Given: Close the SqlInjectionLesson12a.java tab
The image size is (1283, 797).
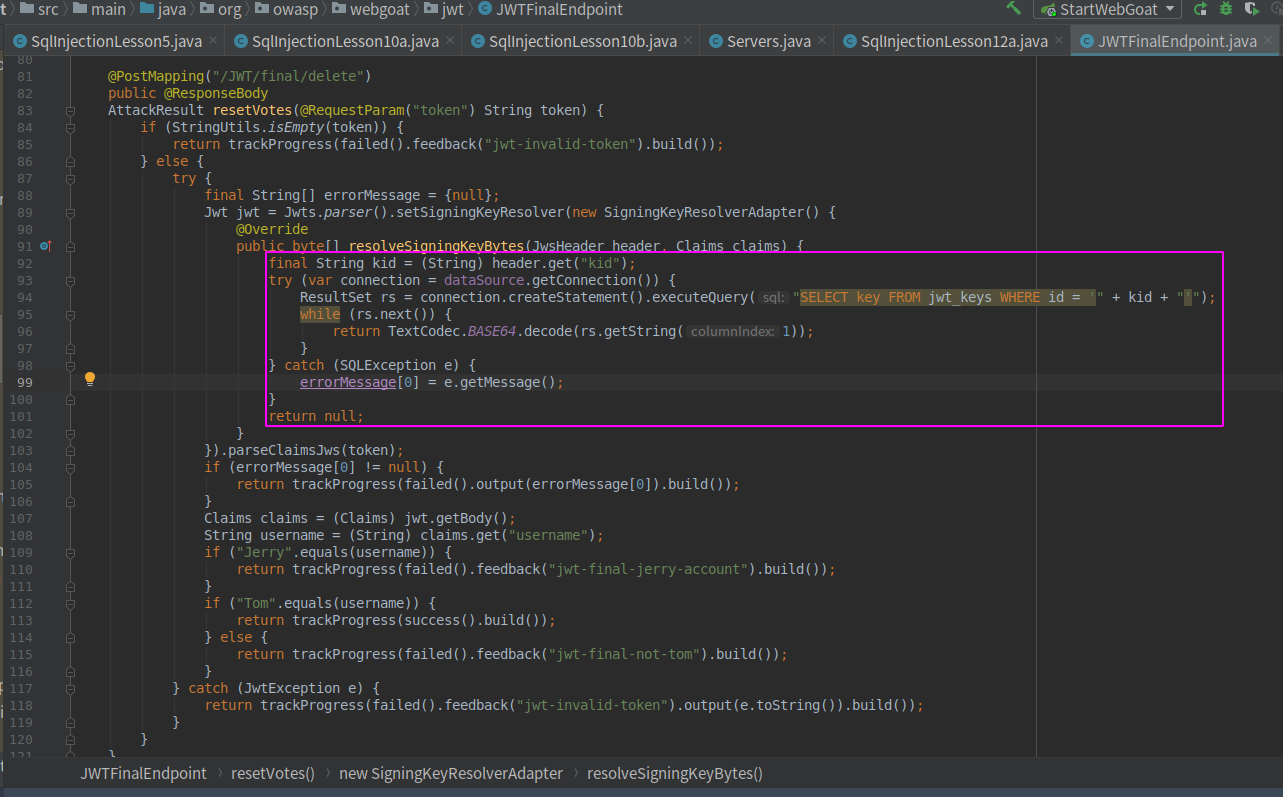Looking at the screenshot, I should [1060, 41].
